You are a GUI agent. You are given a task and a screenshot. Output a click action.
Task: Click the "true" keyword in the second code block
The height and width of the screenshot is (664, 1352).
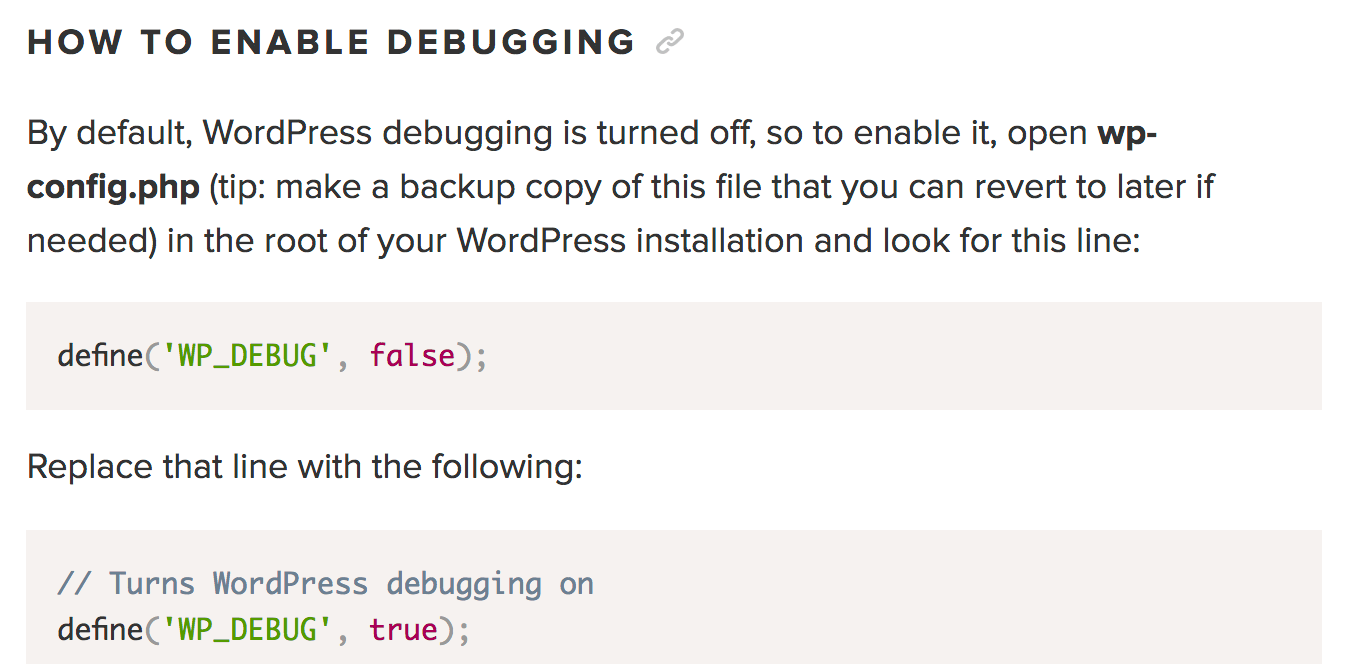click(x=404, y=630)
